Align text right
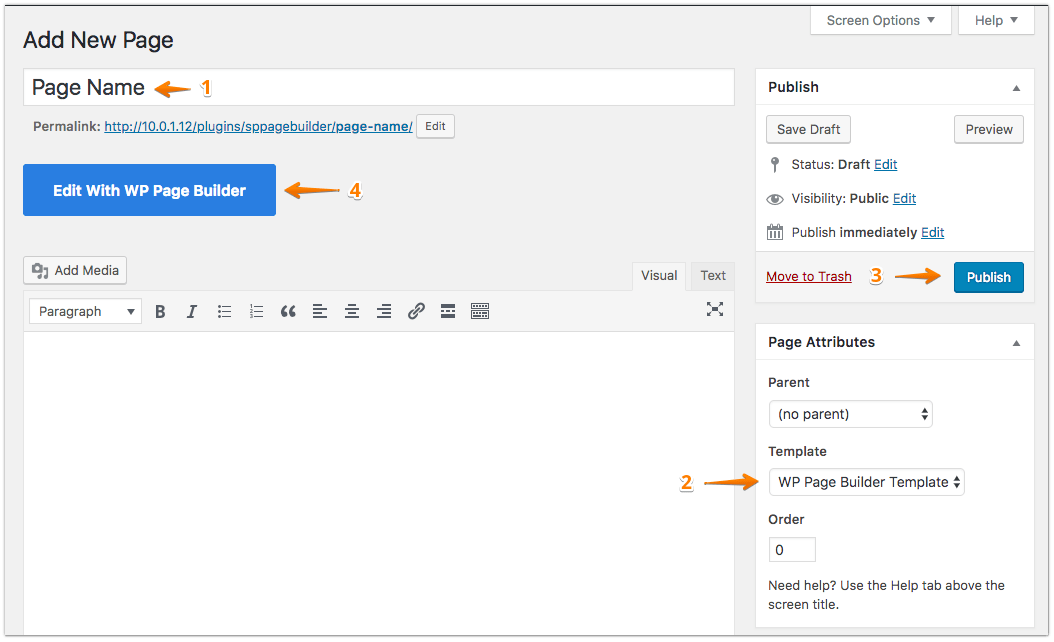Image resolution: width=1054 pixels, height=642 pixels. click(x=384, y=311)
